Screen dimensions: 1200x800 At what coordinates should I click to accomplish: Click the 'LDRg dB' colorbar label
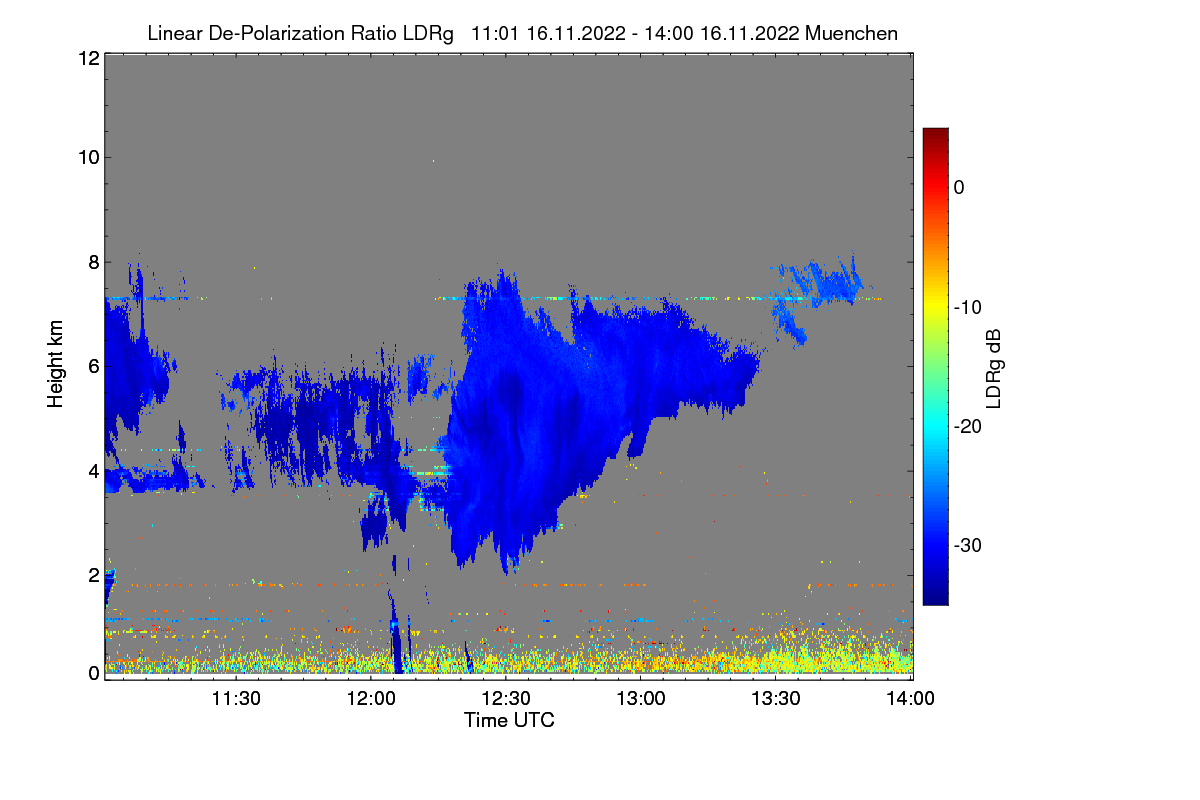click(x=993, y=368)
